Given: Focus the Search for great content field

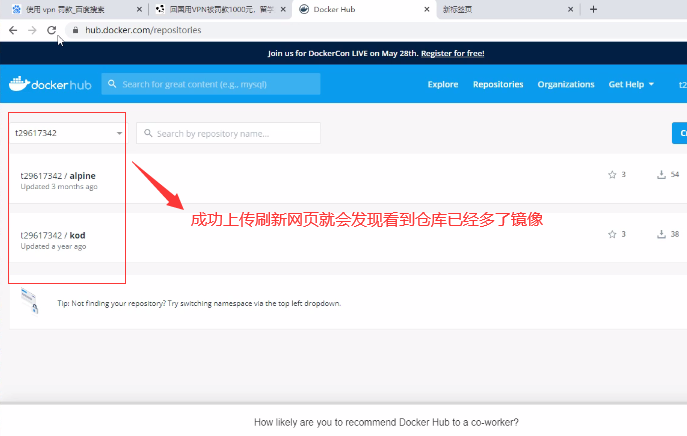Looking at the screenshot, I should (x=211, y=84).
